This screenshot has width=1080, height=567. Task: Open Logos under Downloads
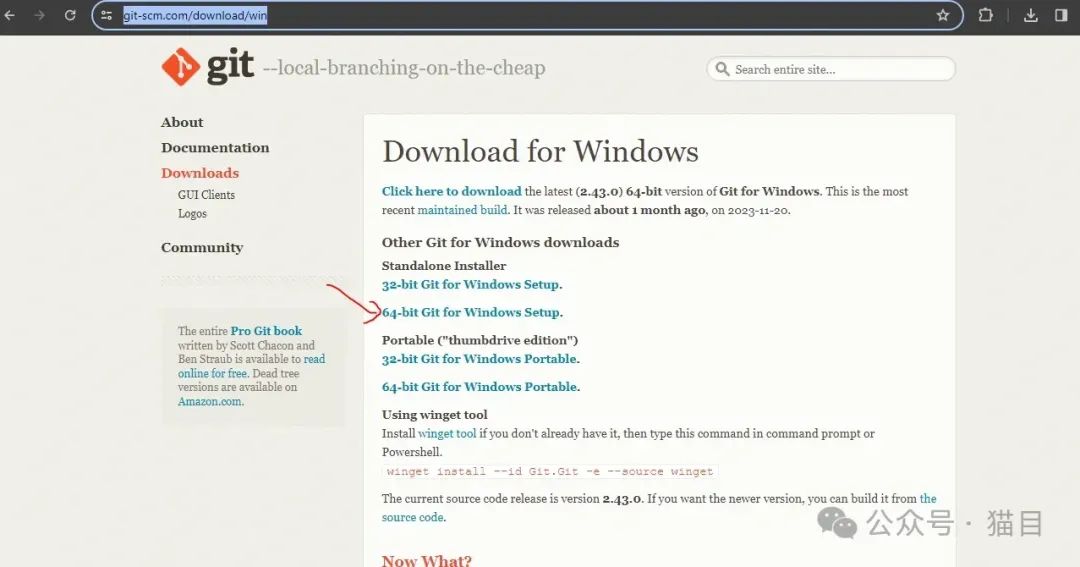(x=192, y=214)
